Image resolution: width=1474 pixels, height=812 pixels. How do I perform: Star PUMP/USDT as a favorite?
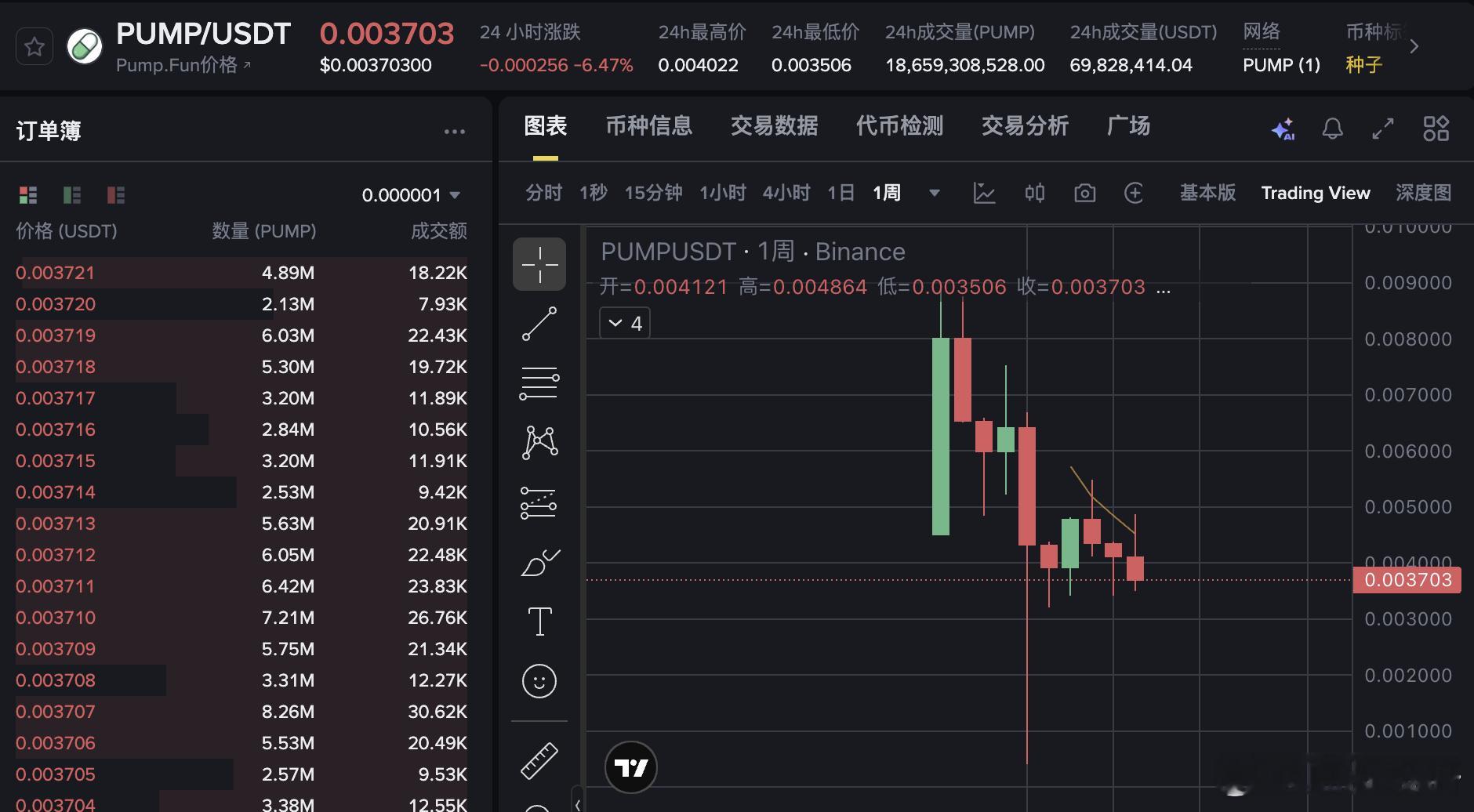(34, 46)
